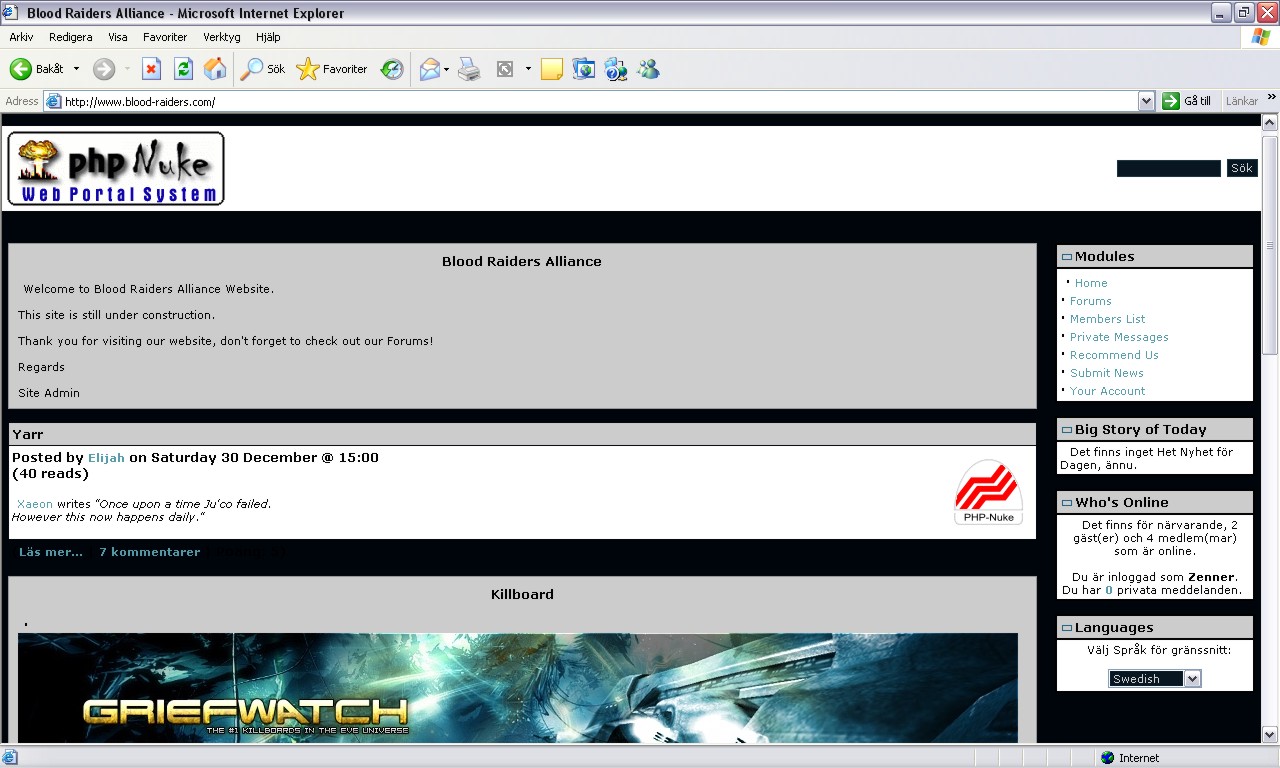Click the red PHP-Nuke topic image

tap(988, 492)
